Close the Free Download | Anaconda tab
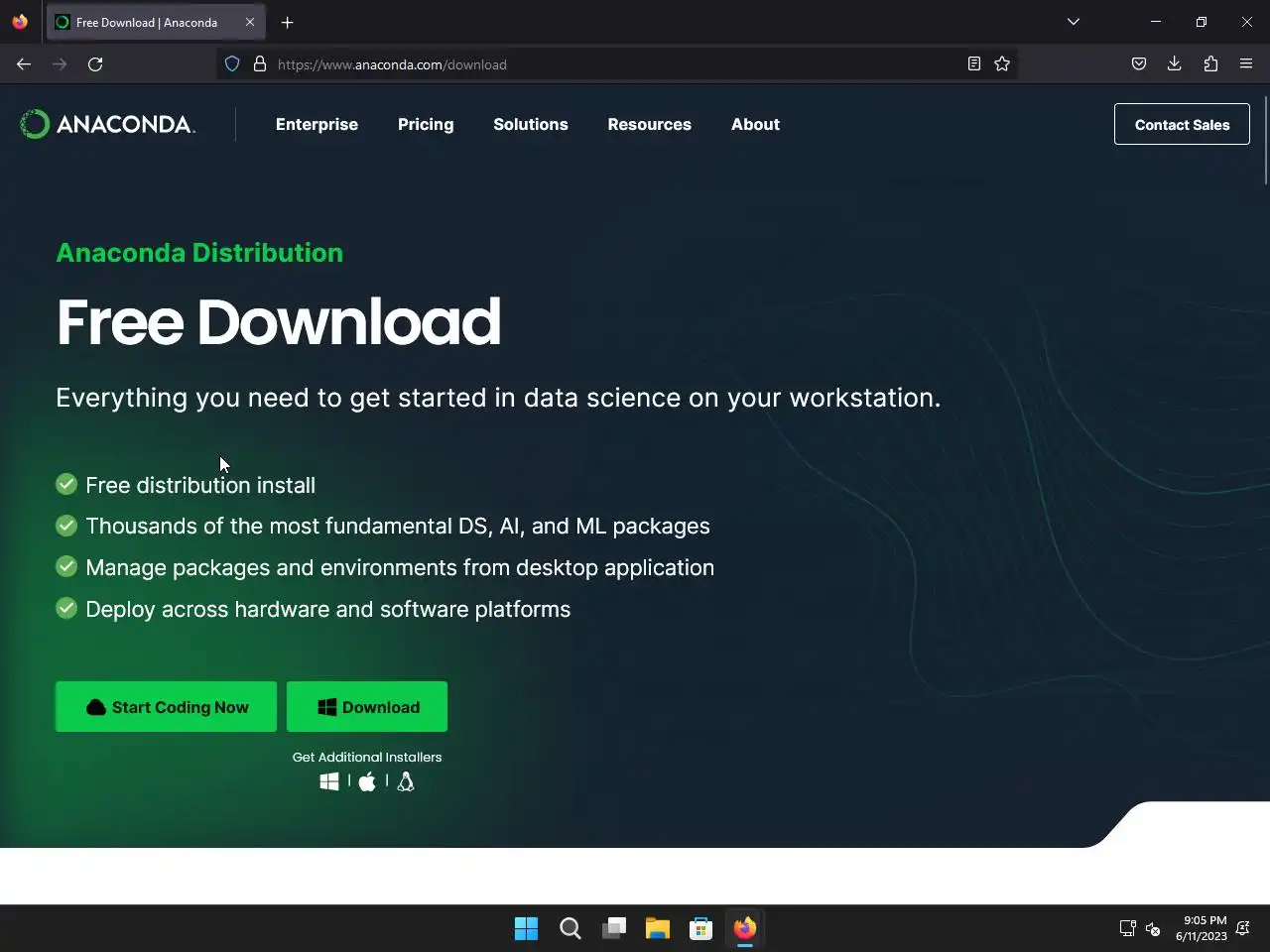This screenshot has height=952, width=1270. 250,22
